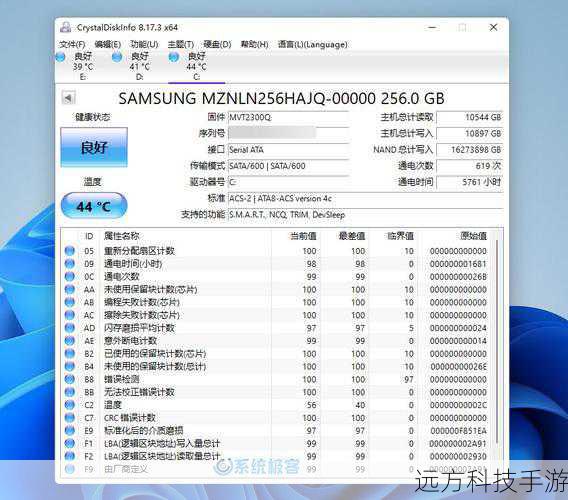This screenshot has width=568, height=500.
Task: Select raw value 000000001681
Action: (x=458, y=264)
